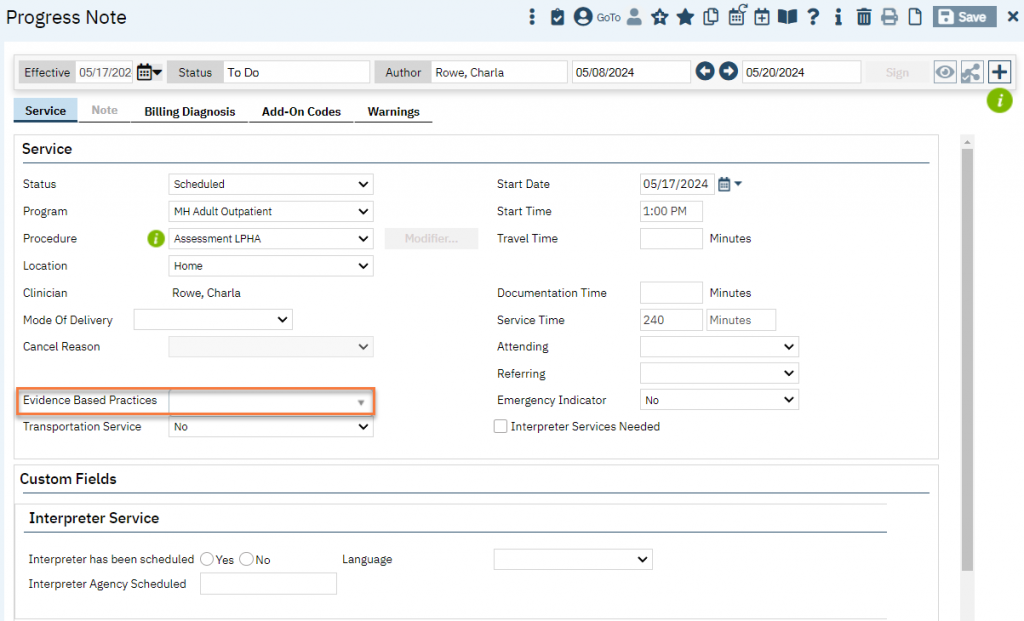Click the green info icon next to Procedure

click(155, 238)
